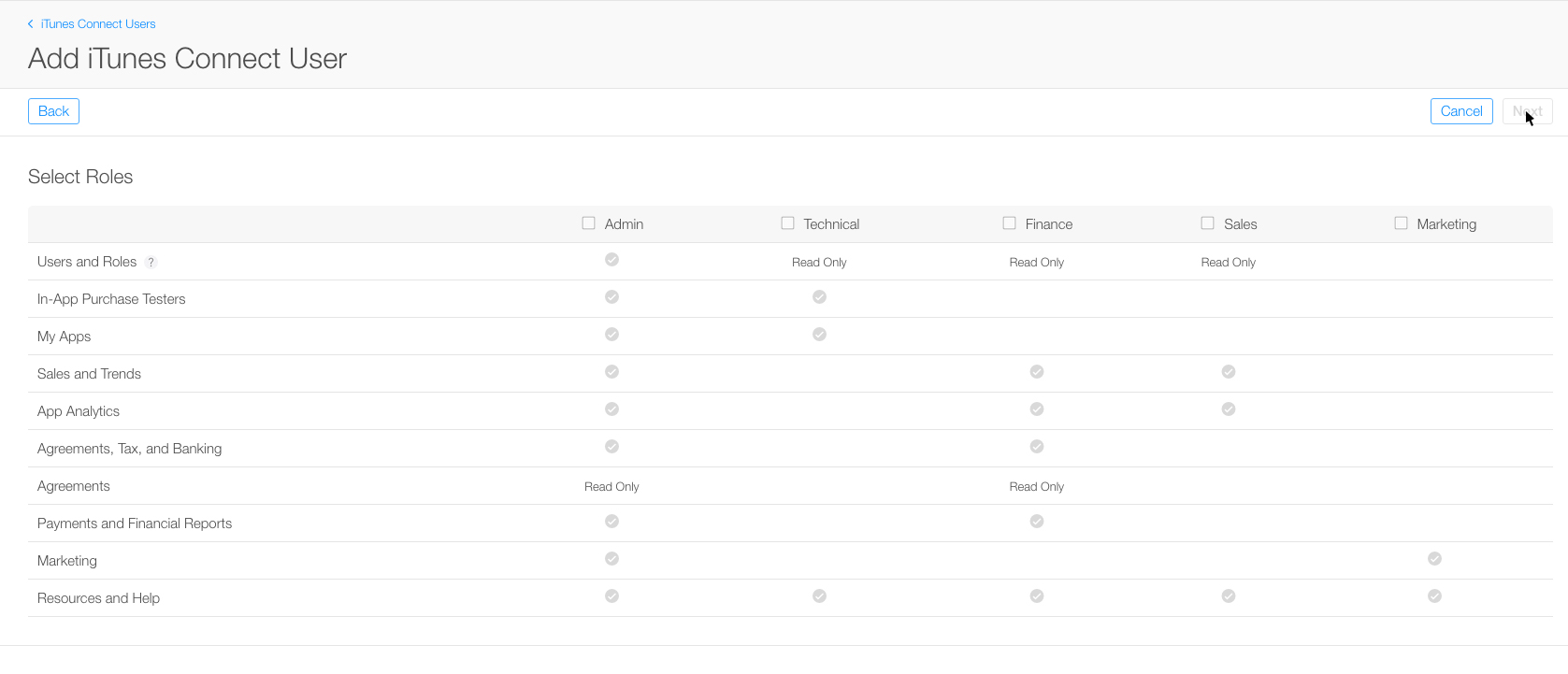
Task: Click the Users and Roles help question mark icon
Action: click(x=151, y=263)
